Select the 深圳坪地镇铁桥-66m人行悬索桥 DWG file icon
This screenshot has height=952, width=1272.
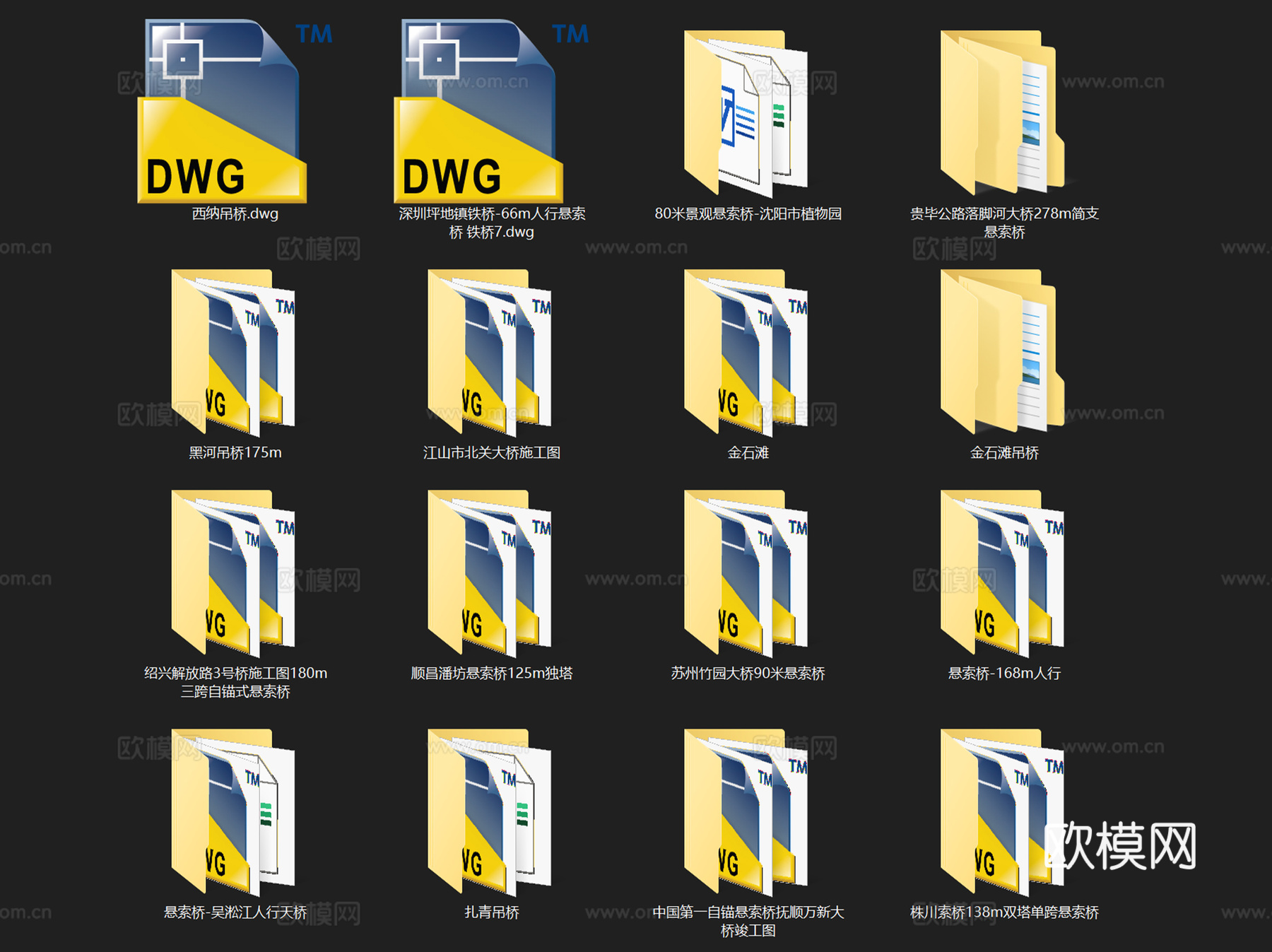pos(491,111)
